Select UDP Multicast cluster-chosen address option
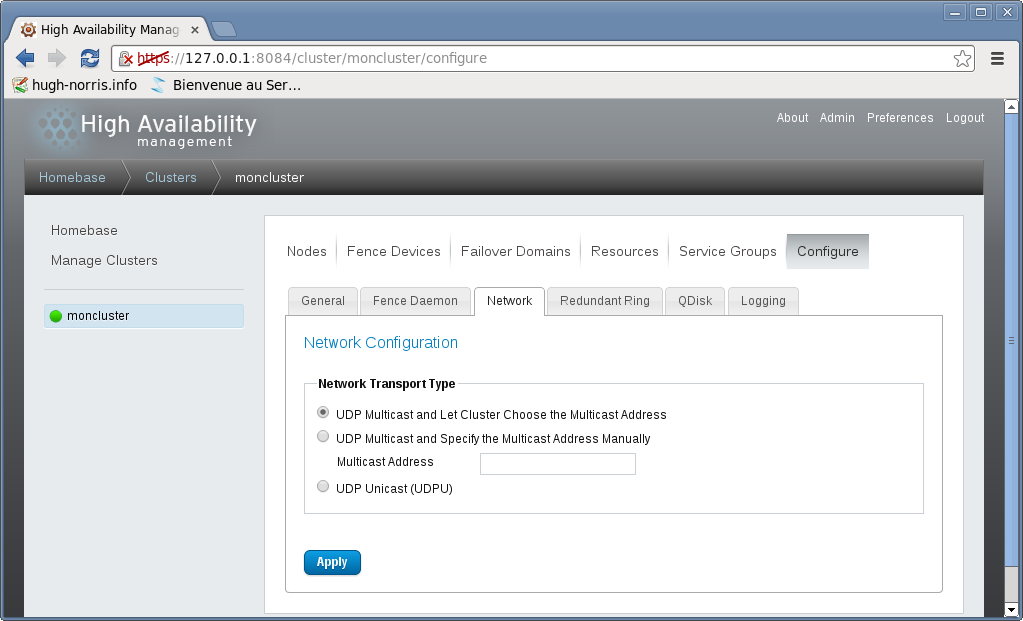 [x=323, y=412]
